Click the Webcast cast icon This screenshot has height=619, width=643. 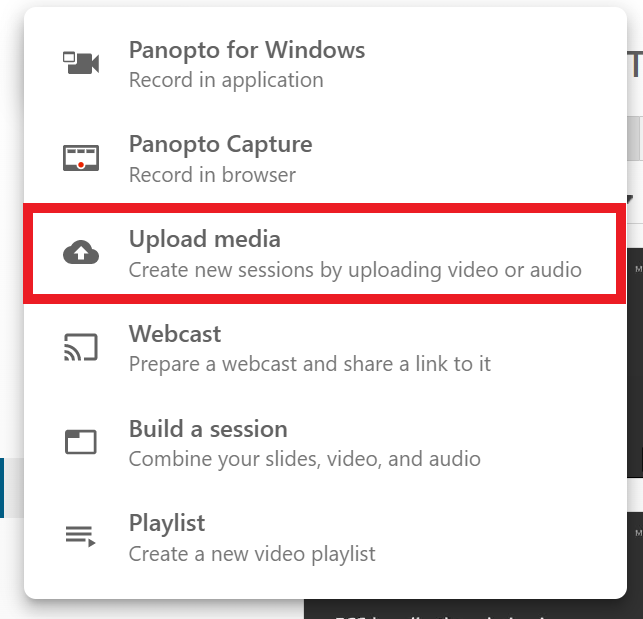(x=81, y=347)
